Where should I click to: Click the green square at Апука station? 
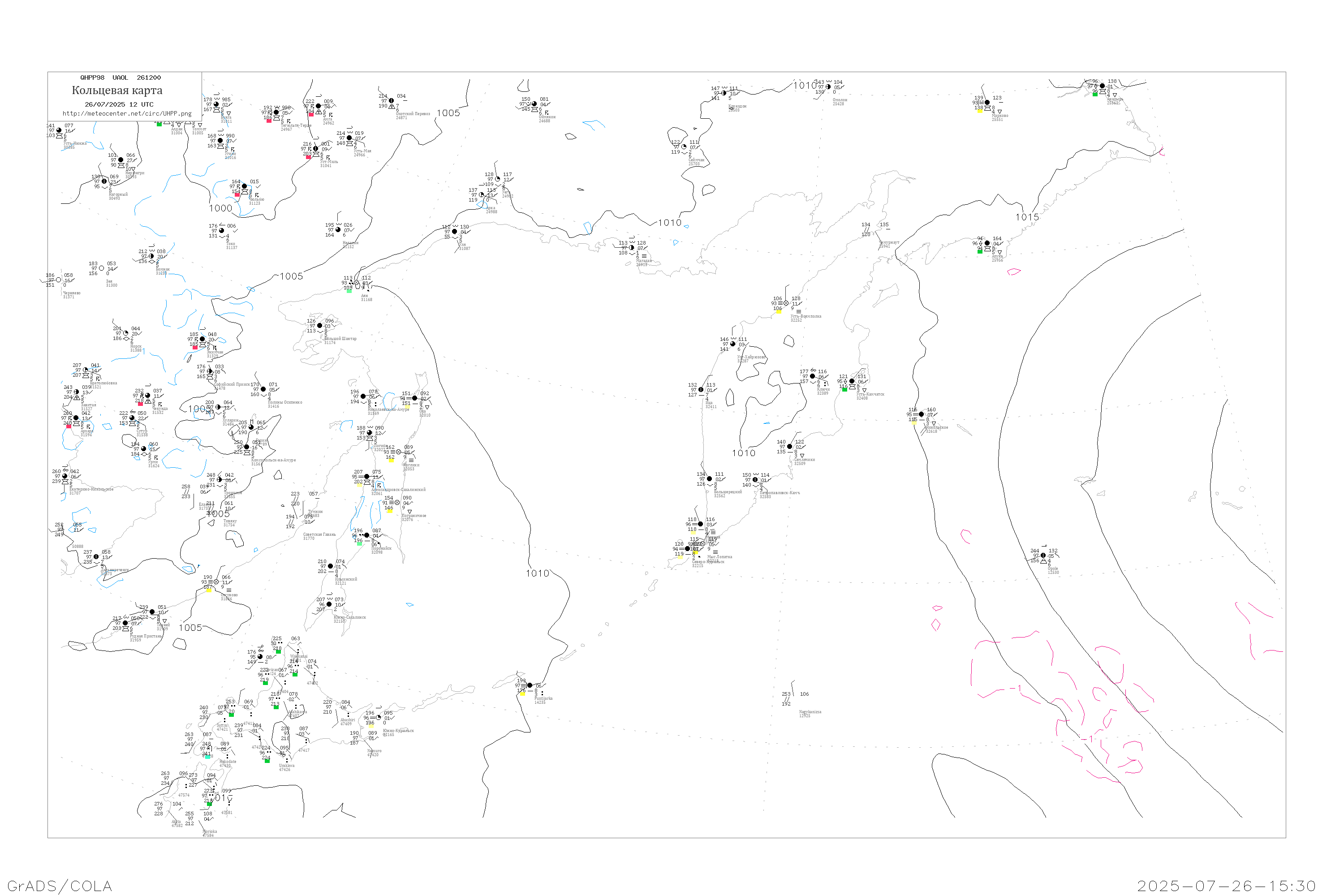[979, 251]
